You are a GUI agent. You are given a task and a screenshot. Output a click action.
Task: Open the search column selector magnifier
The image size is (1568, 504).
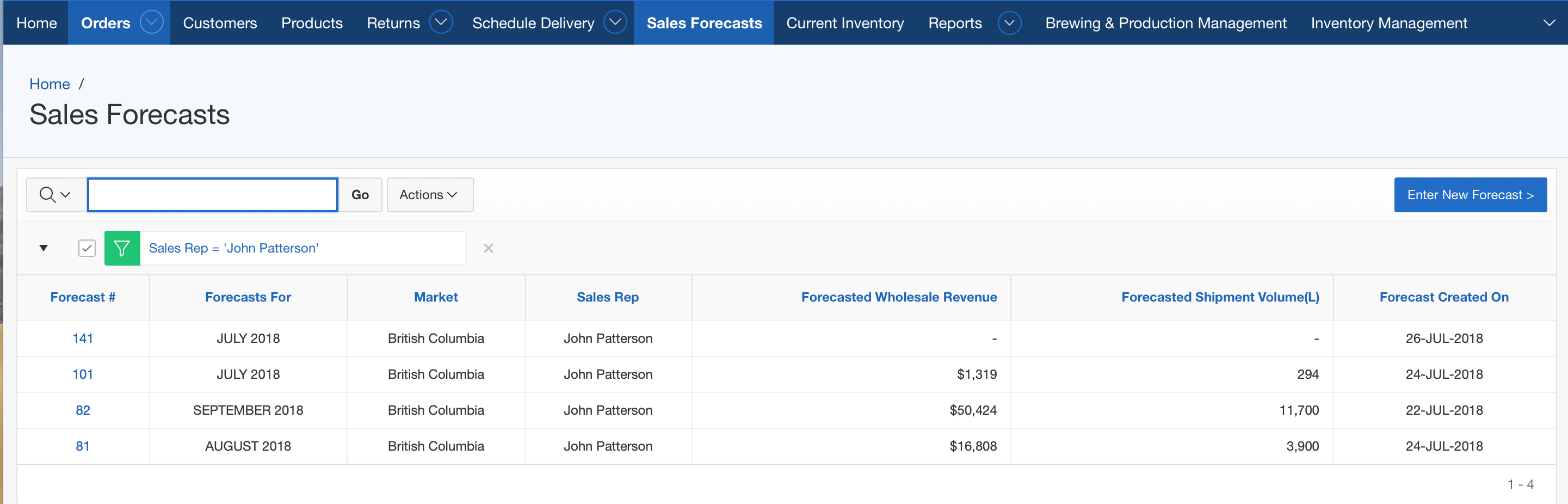click(x=55, y=195)
